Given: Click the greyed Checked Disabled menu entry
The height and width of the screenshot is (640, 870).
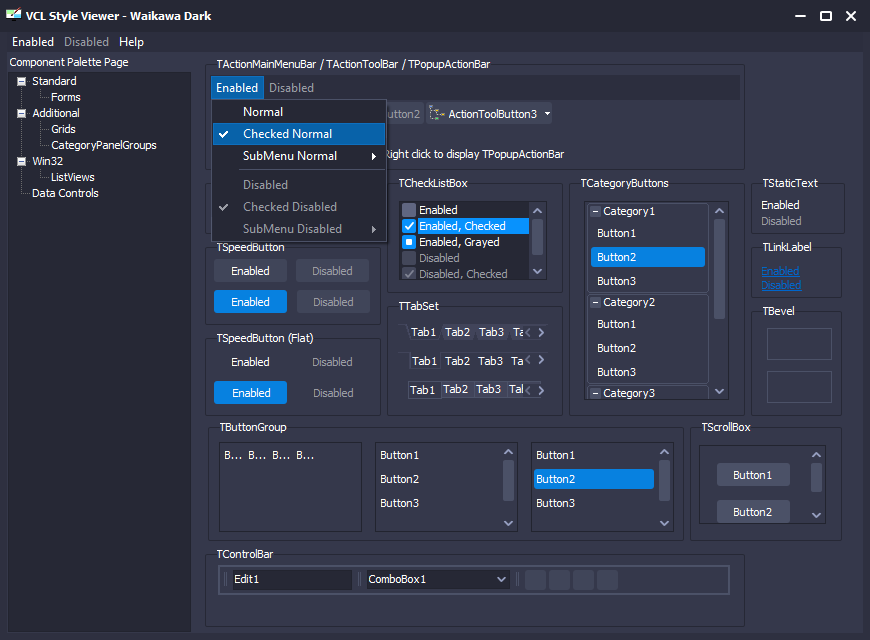Looking at the screenshot, I should click(x=299, y=206).
